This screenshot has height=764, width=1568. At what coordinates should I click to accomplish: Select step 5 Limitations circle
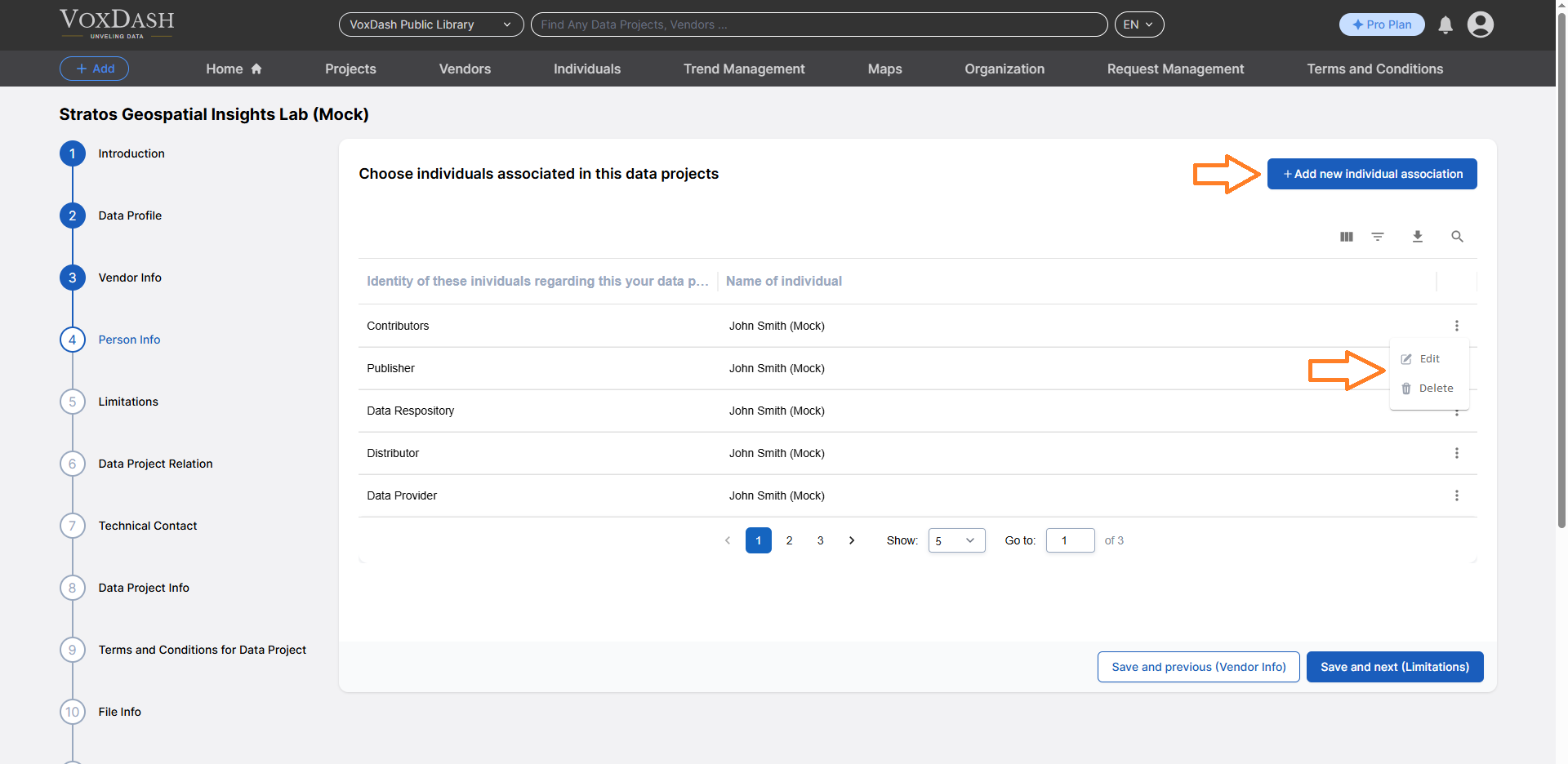(72, 402)
